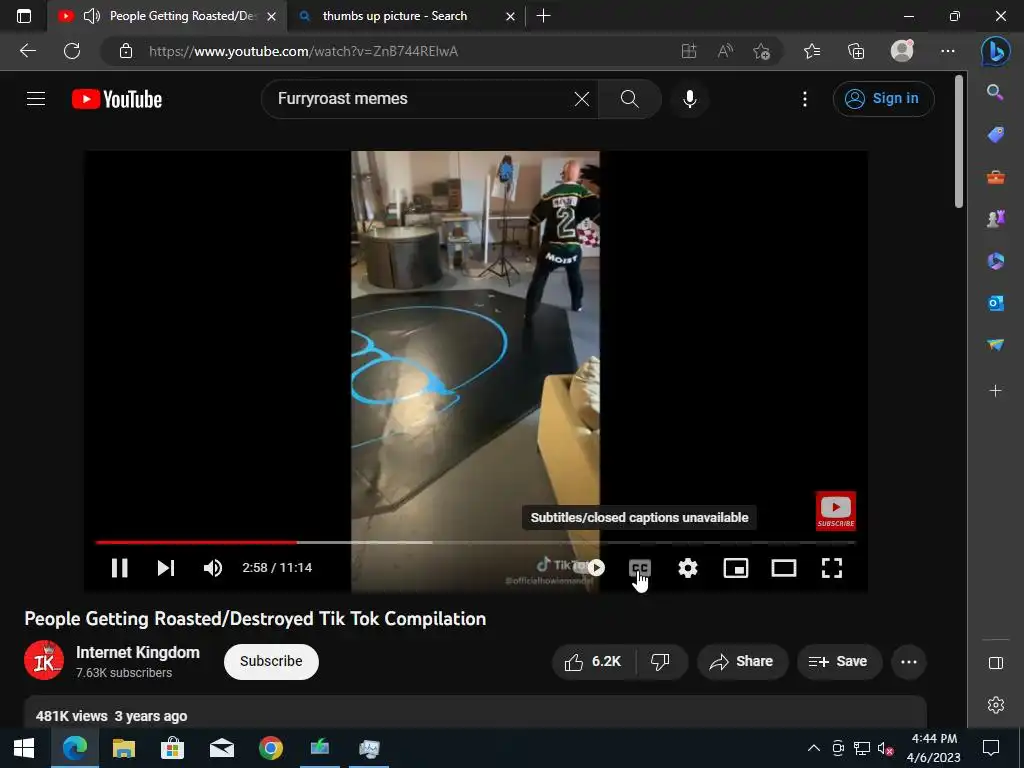Image resolution: width=1024 pixels, height=768 pixels.
Task: Share this video
Action: 742,662
